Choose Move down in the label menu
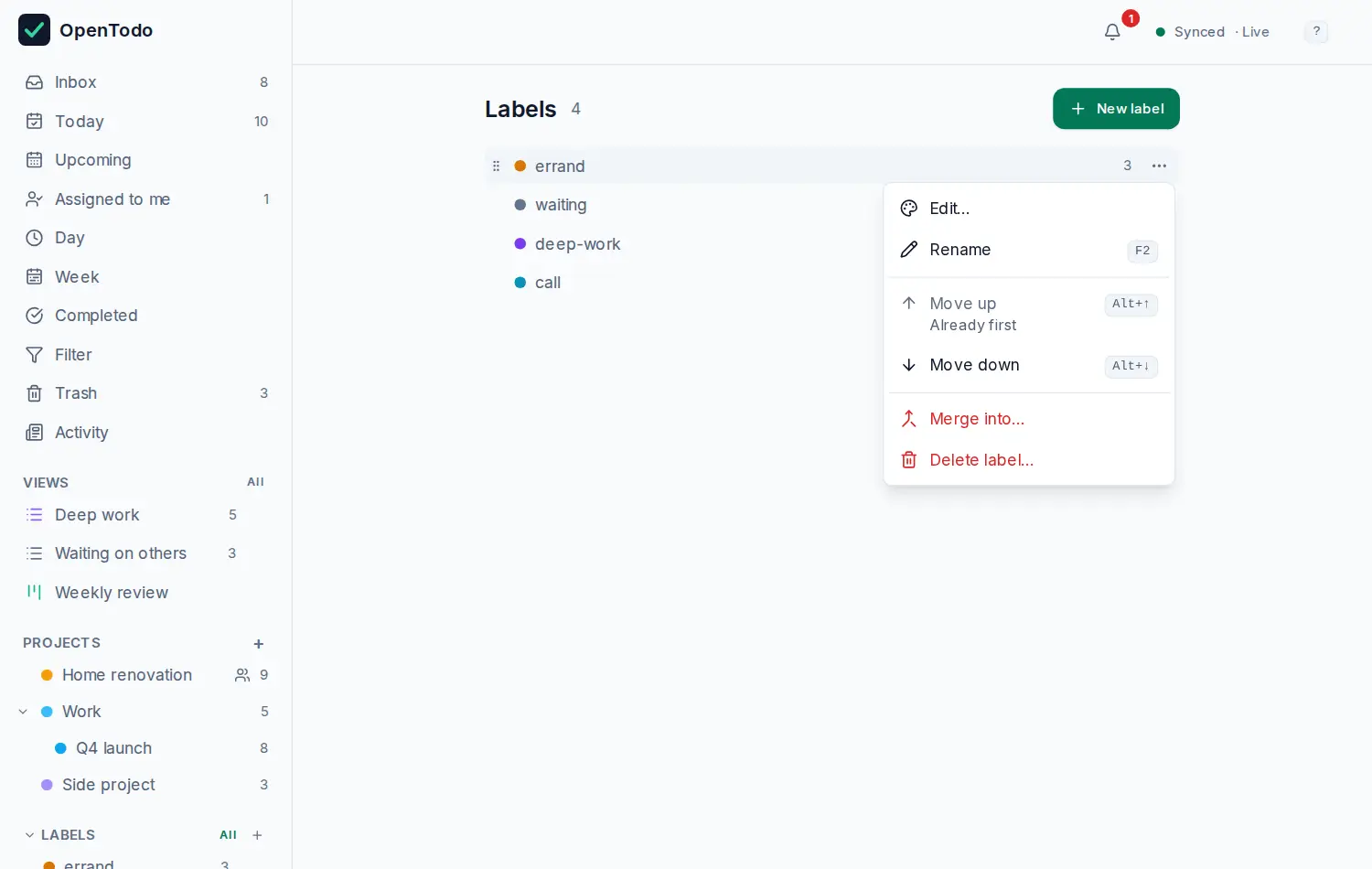1372x869 pixels. (1029, 365)
